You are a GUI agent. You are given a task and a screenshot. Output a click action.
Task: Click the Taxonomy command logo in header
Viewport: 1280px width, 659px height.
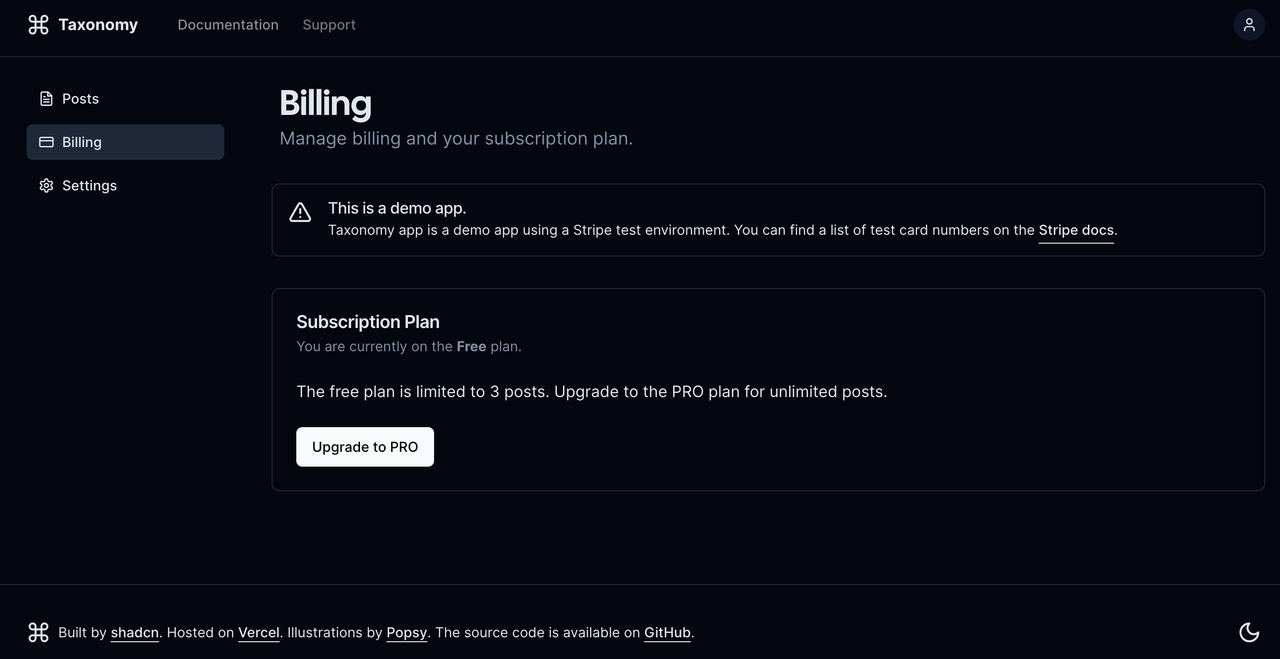(x=38, y=25)
